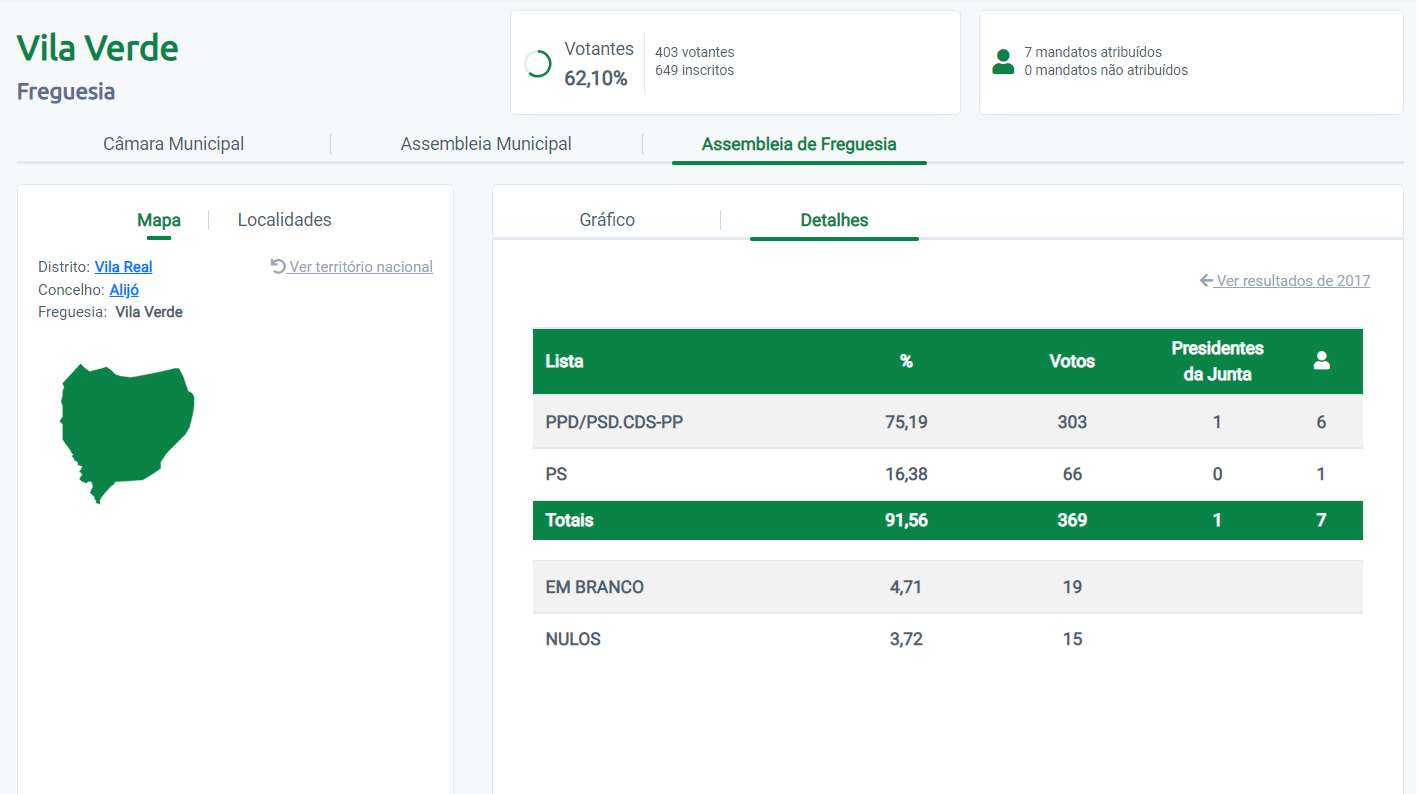
Task: Show the Localidades list tab
Action: [284, 220]
